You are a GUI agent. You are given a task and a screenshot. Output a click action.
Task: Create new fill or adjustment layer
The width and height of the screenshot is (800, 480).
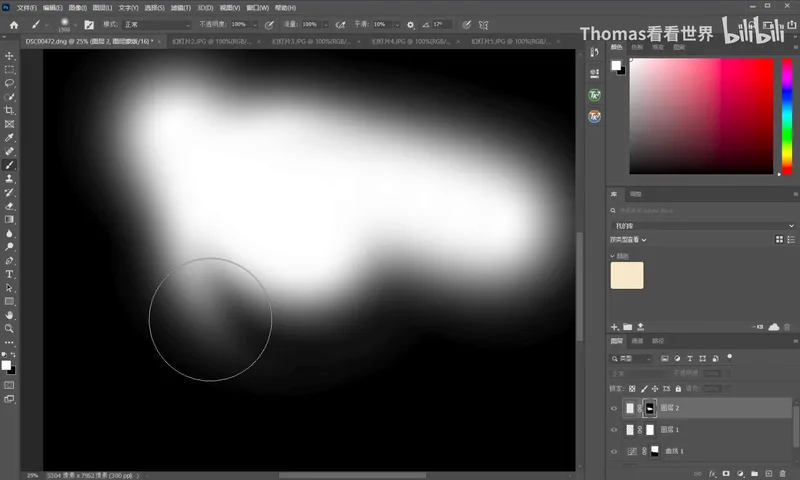coord(740,474)
